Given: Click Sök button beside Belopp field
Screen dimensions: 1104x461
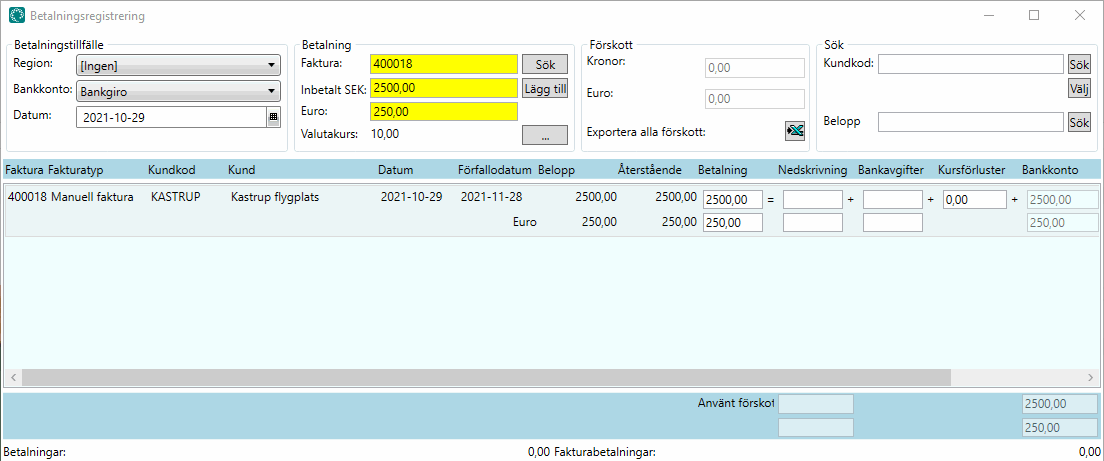Looking at the screenshot, I should [x=1078, y=122].
